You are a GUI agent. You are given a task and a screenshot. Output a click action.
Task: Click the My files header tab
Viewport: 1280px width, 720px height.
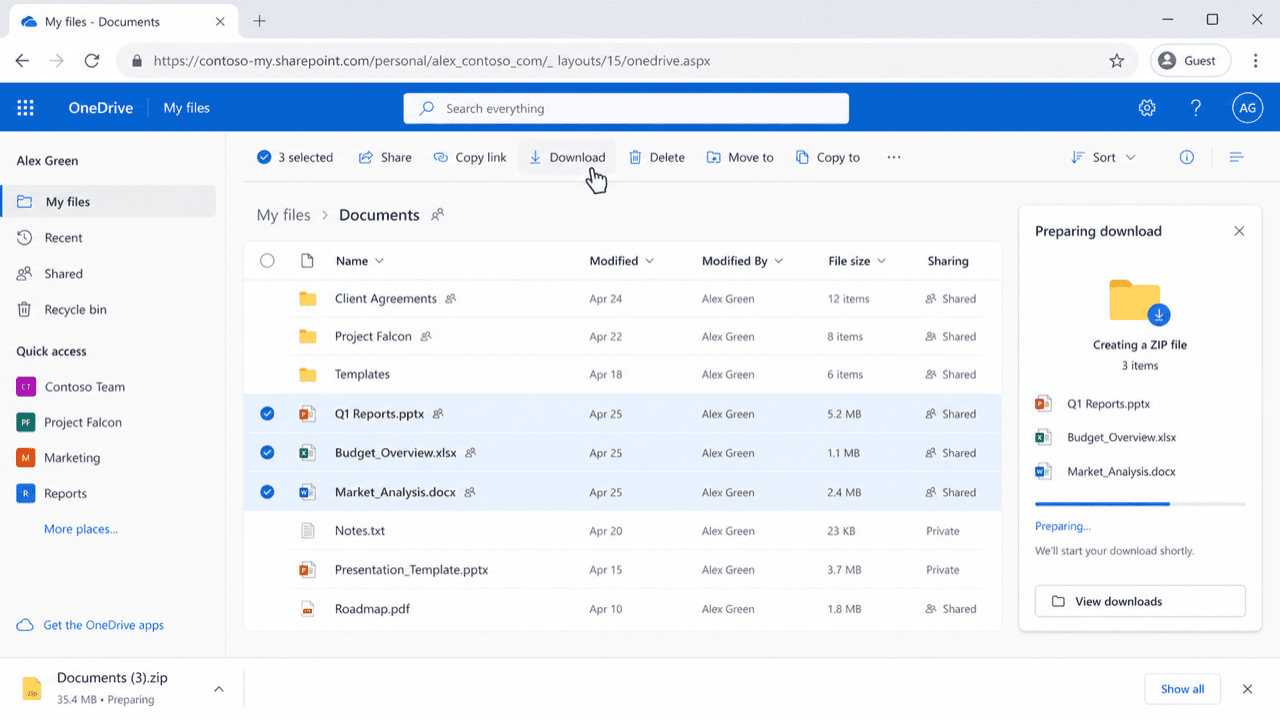187,108
